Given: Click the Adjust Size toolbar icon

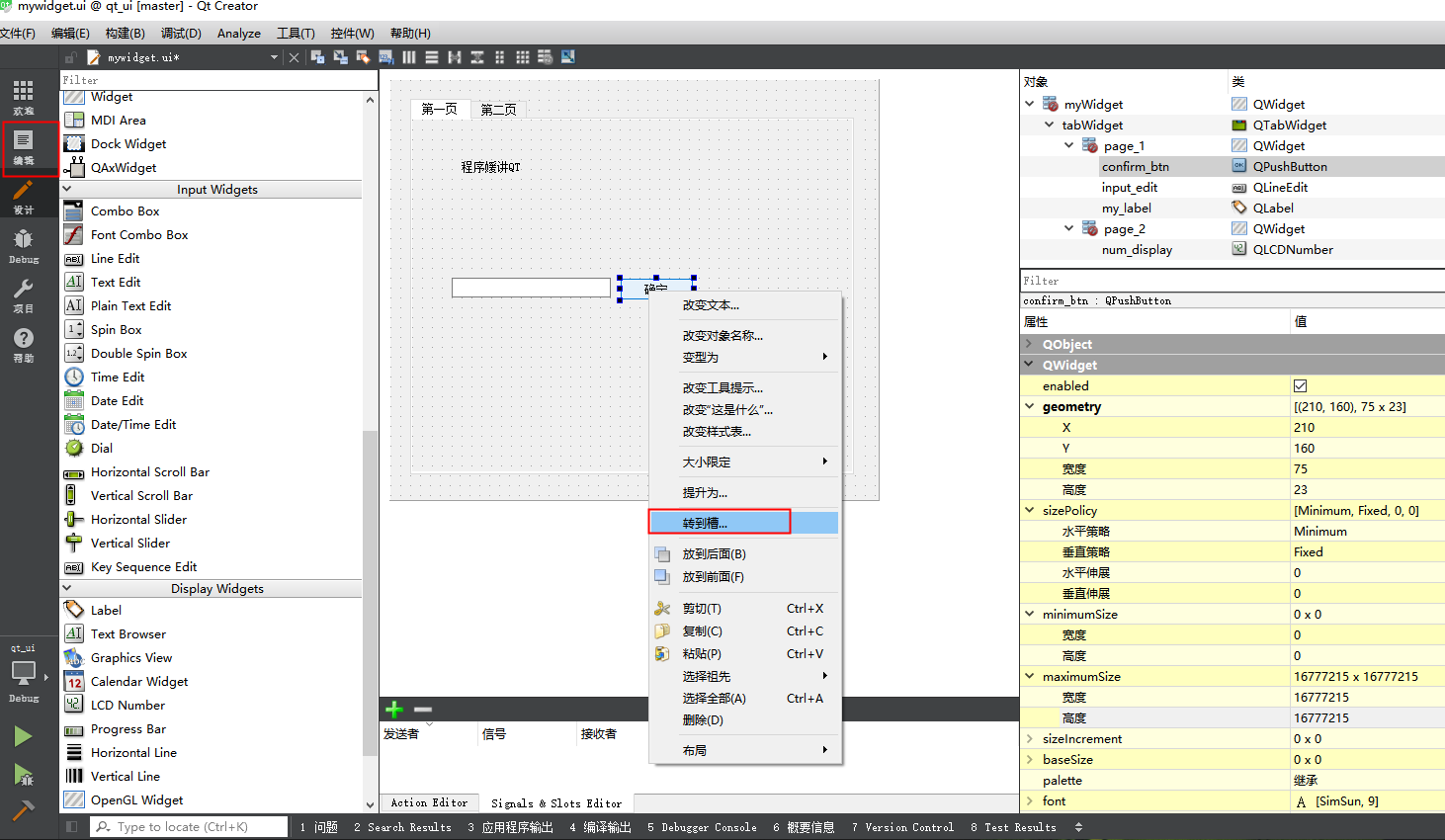Looking at the screenshot, I should (x=567, y=57).
